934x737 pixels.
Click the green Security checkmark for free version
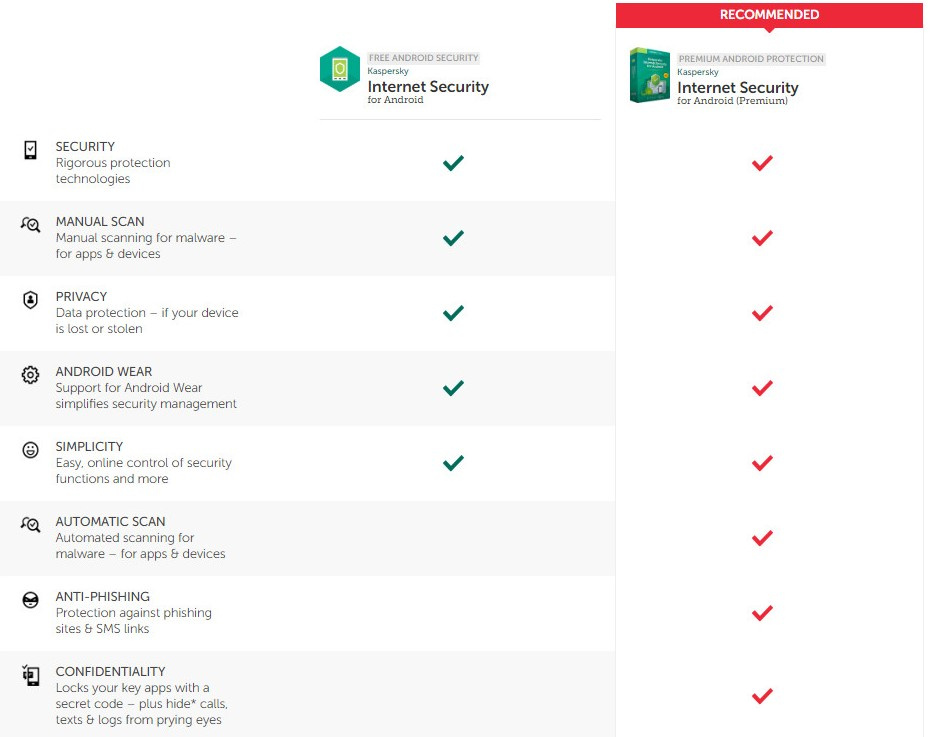(x=453, y=162)
